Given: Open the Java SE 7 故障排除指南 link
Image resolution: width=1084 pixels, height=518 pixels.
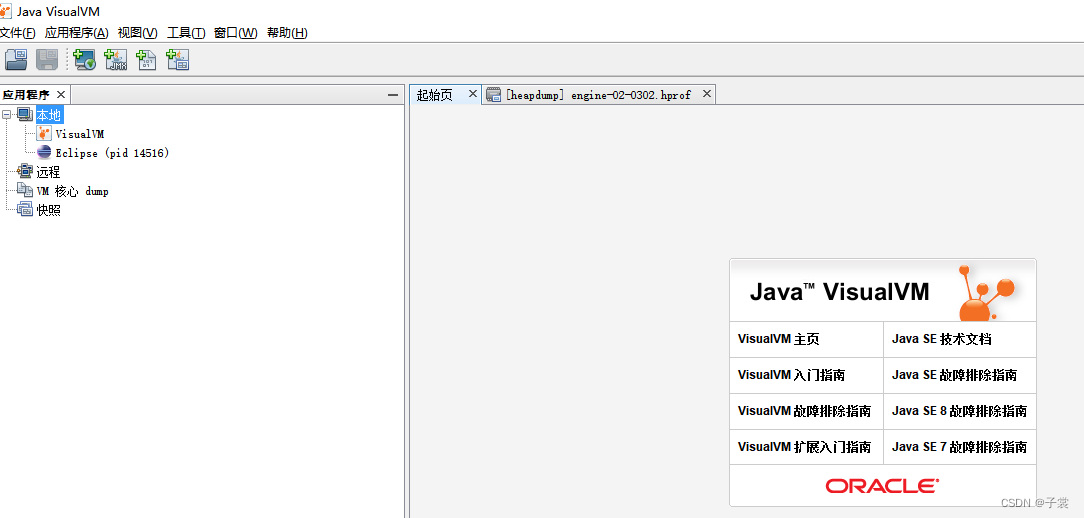Looking at the screenshot, I should (959, 447).
